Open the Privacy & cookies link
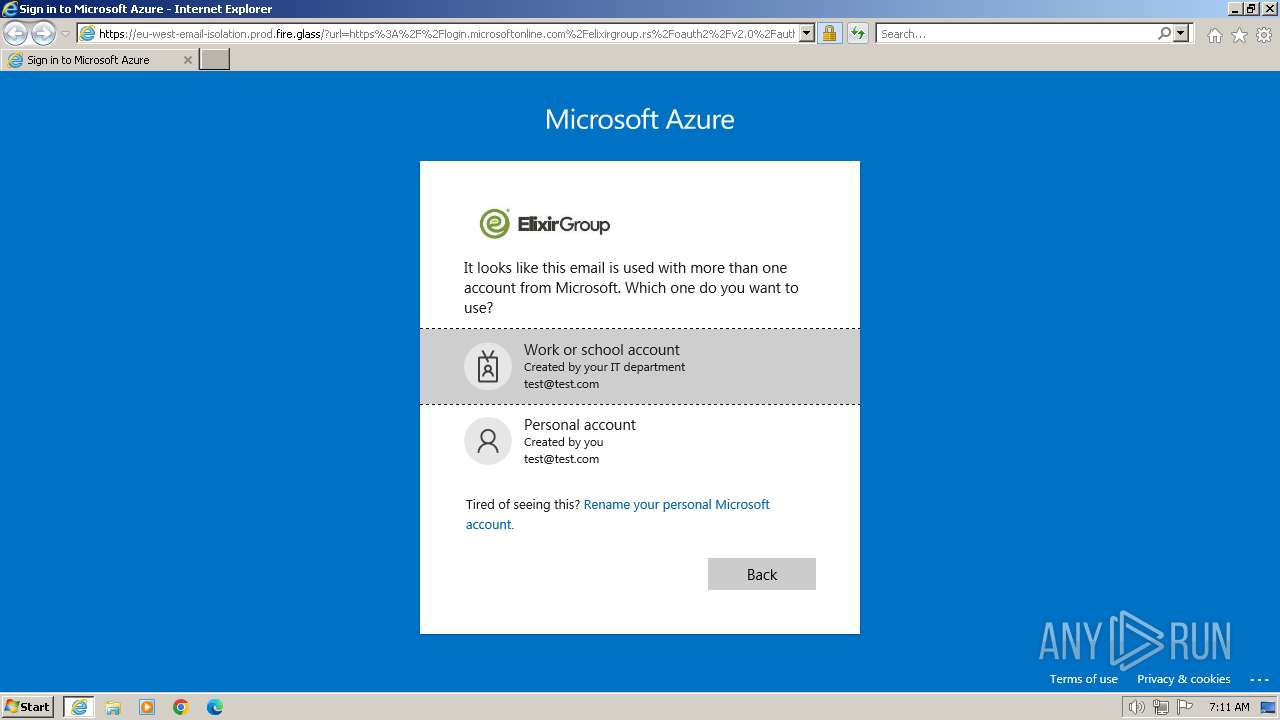This screenshot has height=720, width=1280. coord(1183,679)
